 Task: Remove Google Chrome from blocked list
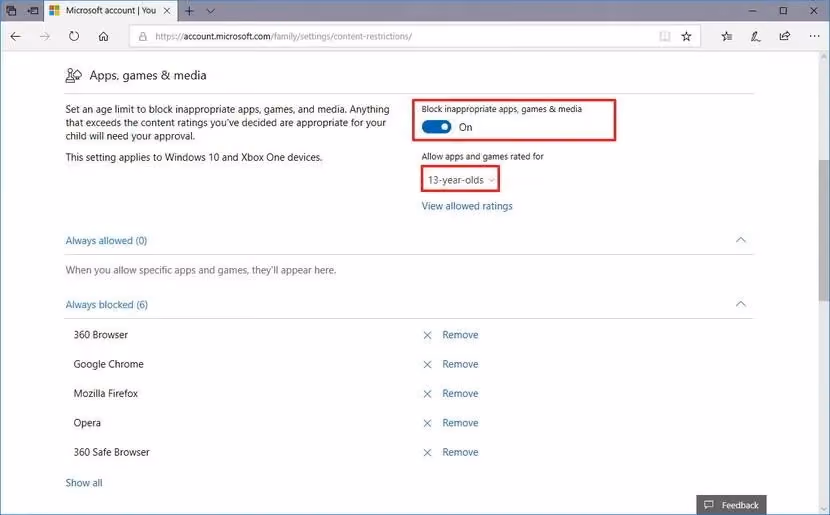tap(460, 364)
